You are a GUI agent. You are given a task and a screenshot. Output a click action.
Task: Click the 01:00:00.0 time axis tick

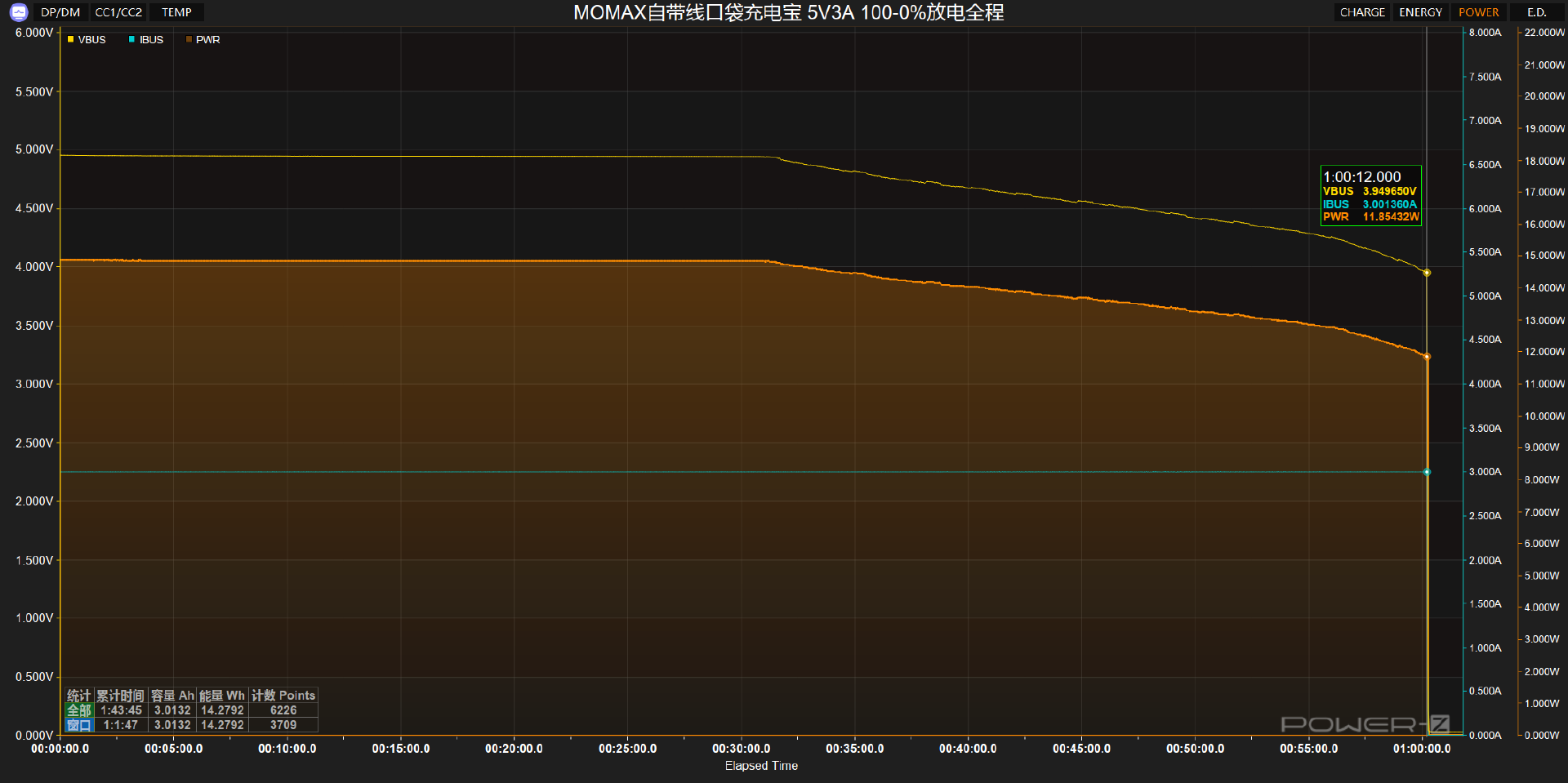(1422, 749)
